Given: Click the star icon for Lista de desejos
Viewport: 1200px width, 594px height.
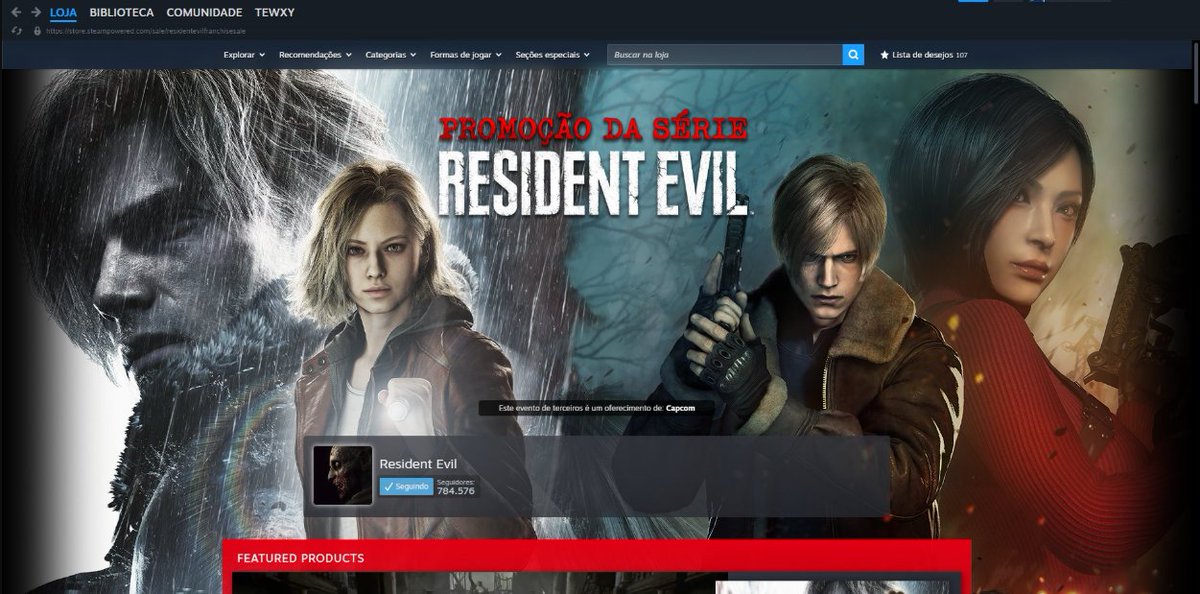Looking at the screenshot, I should pyautogui.click(x=884, y=55).
